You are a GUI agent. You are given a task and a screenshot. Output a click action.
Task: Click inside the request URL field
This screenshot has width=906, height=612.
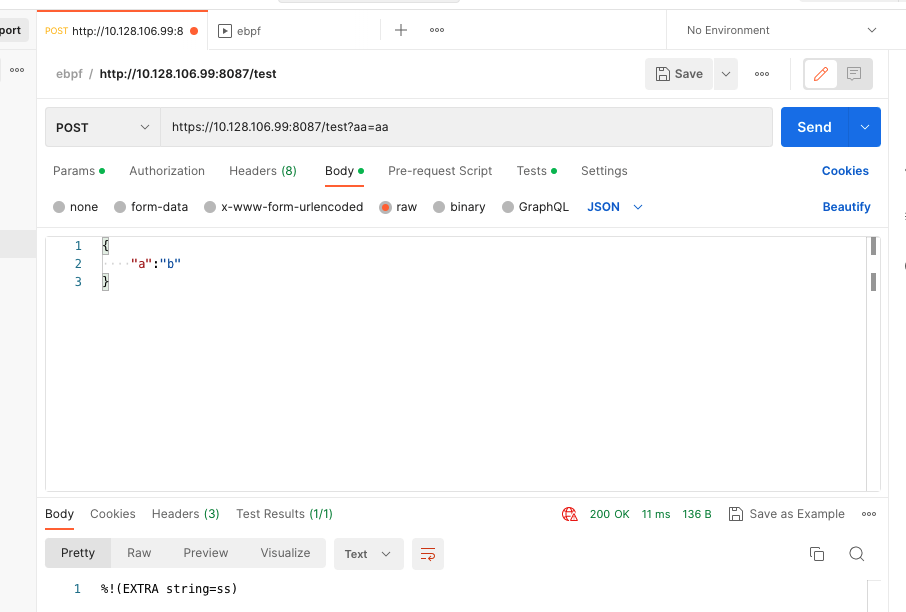pos(450,127)
